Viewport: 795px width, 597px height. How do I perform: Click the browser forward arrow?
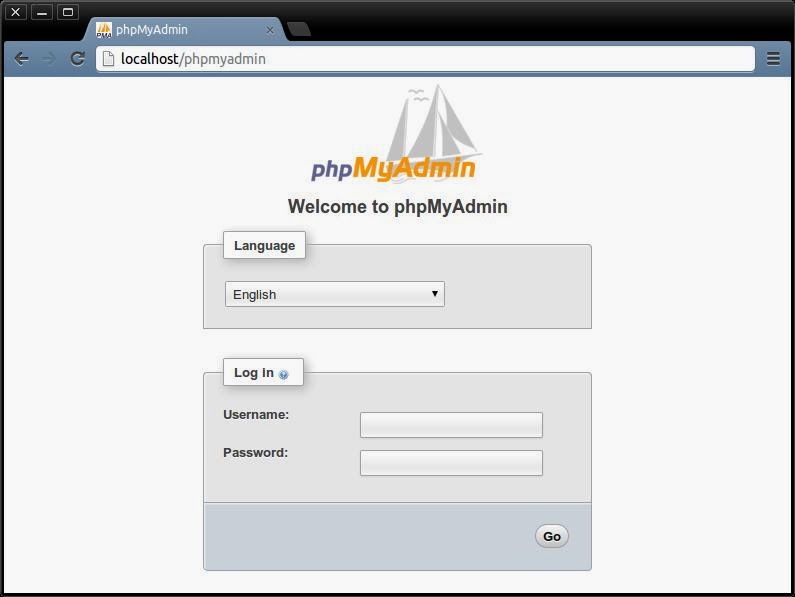pos(49,59)
